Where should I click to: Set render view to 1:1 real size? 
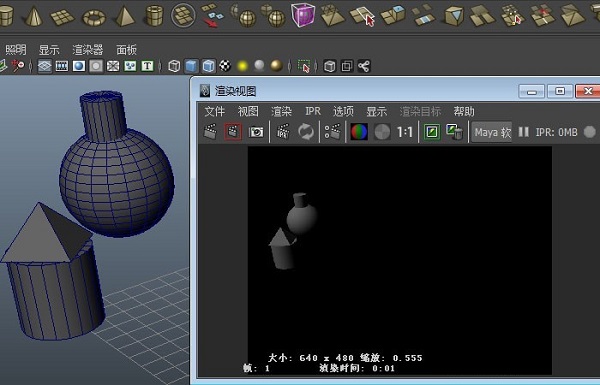tap(404, 132)
